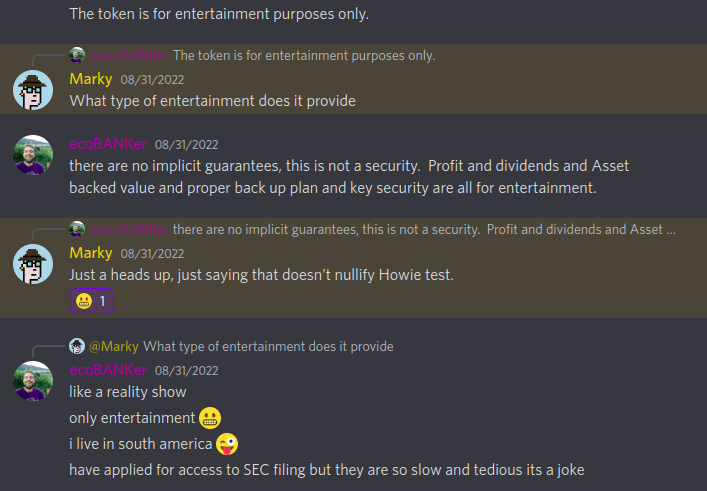This screenshot has height=491, width=707.
Task: Click Marky's avatar beside the entertainment question
Action: 32,90
